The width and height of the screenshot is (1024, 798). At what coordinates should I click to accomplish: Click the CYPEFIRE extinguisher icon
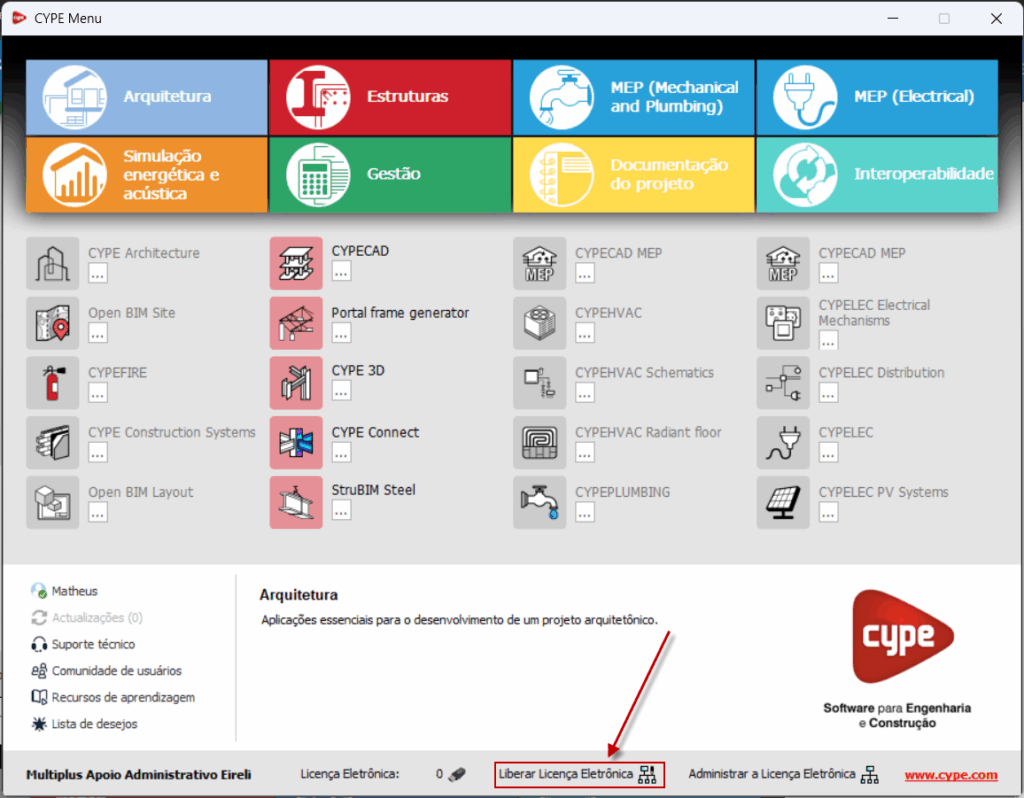coord(52,383)
